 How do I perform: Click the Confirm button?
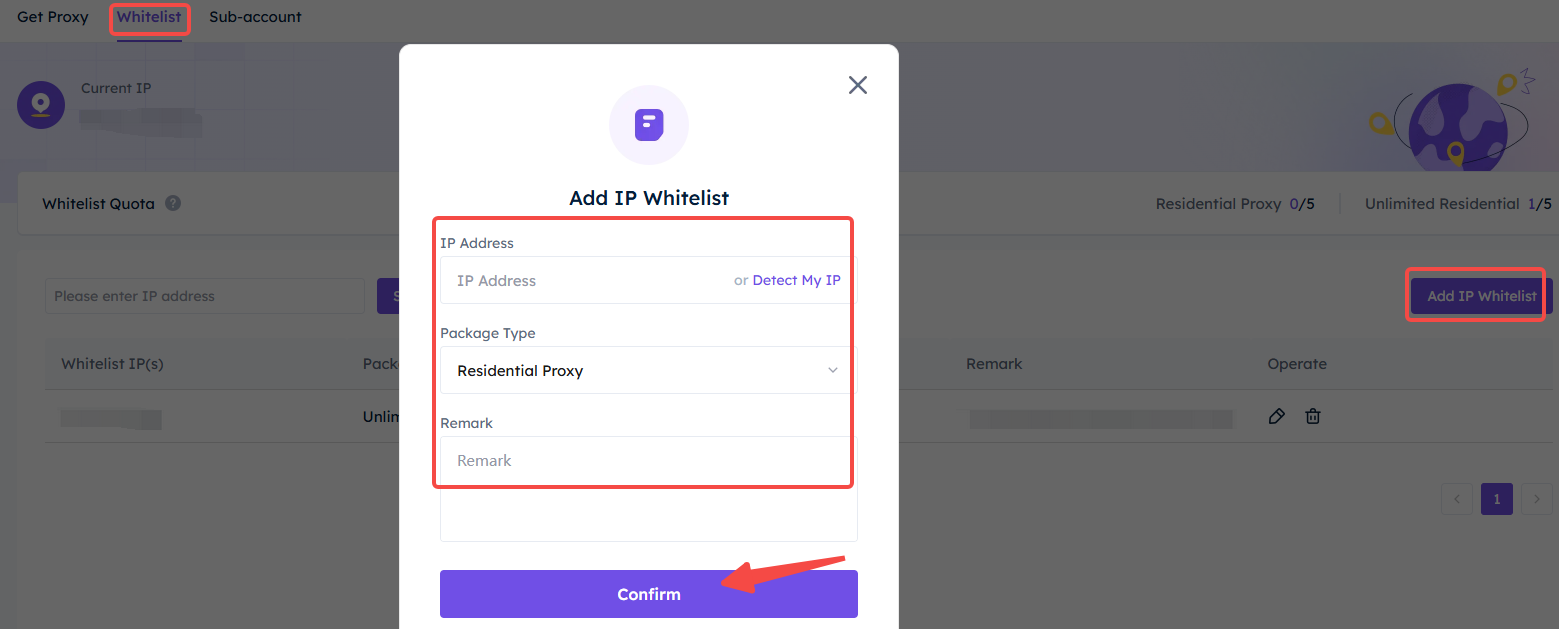click(649, 594)
